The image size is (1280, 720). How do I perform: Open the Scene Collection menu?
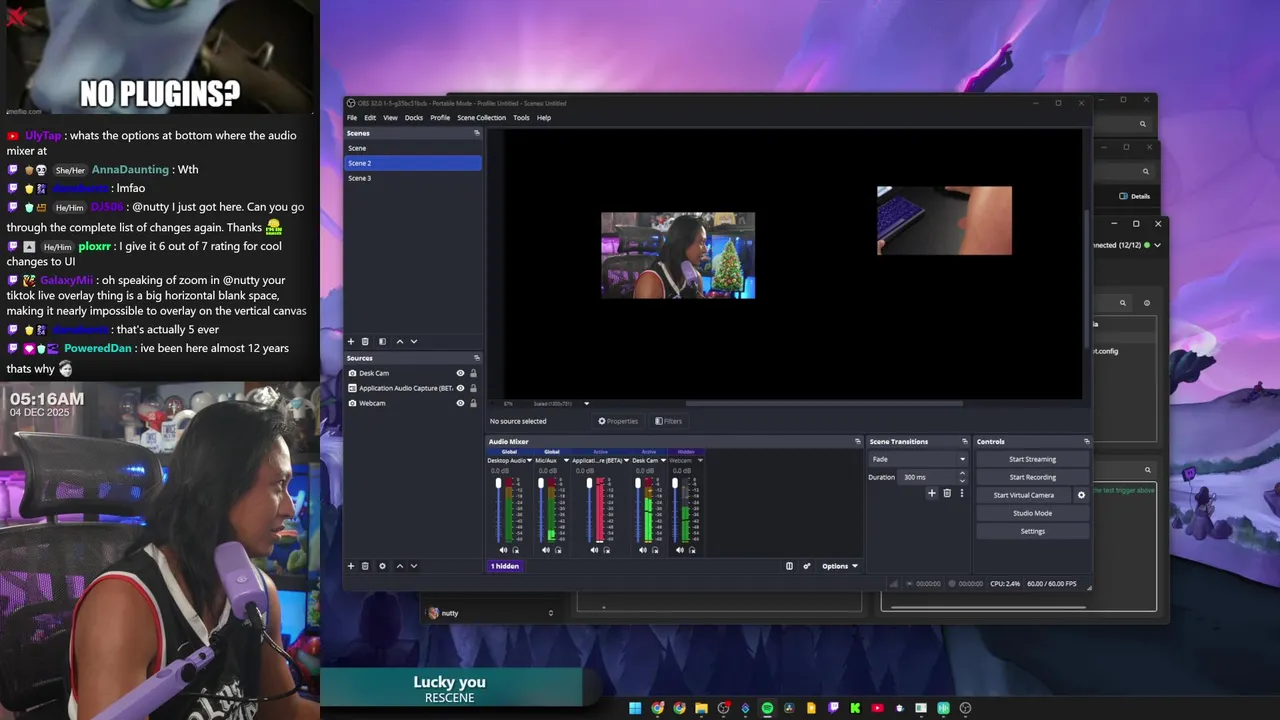pyautogui.click(x=482, y=118)
